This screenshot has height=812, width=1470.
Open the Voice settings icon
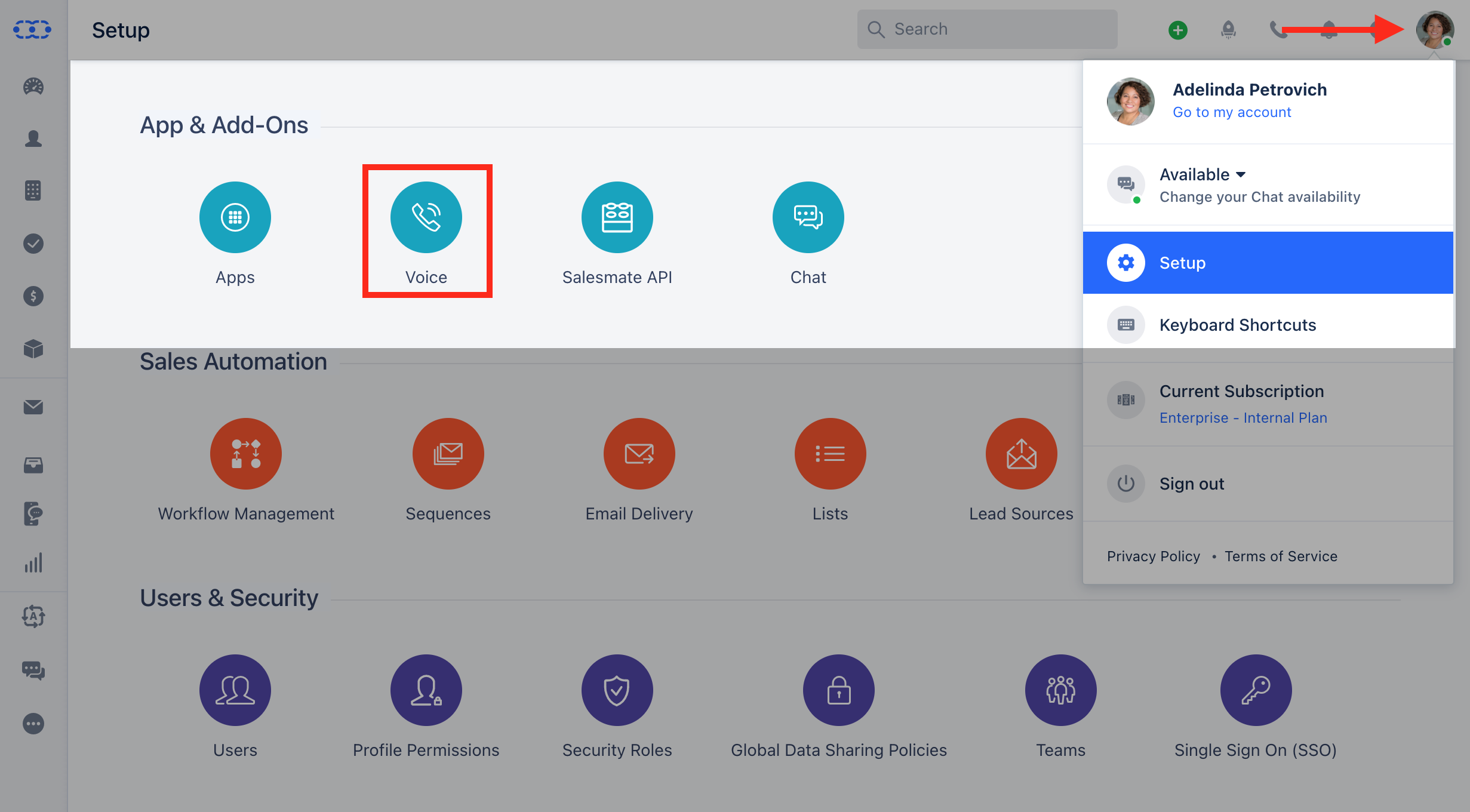(x=426, y=217)
